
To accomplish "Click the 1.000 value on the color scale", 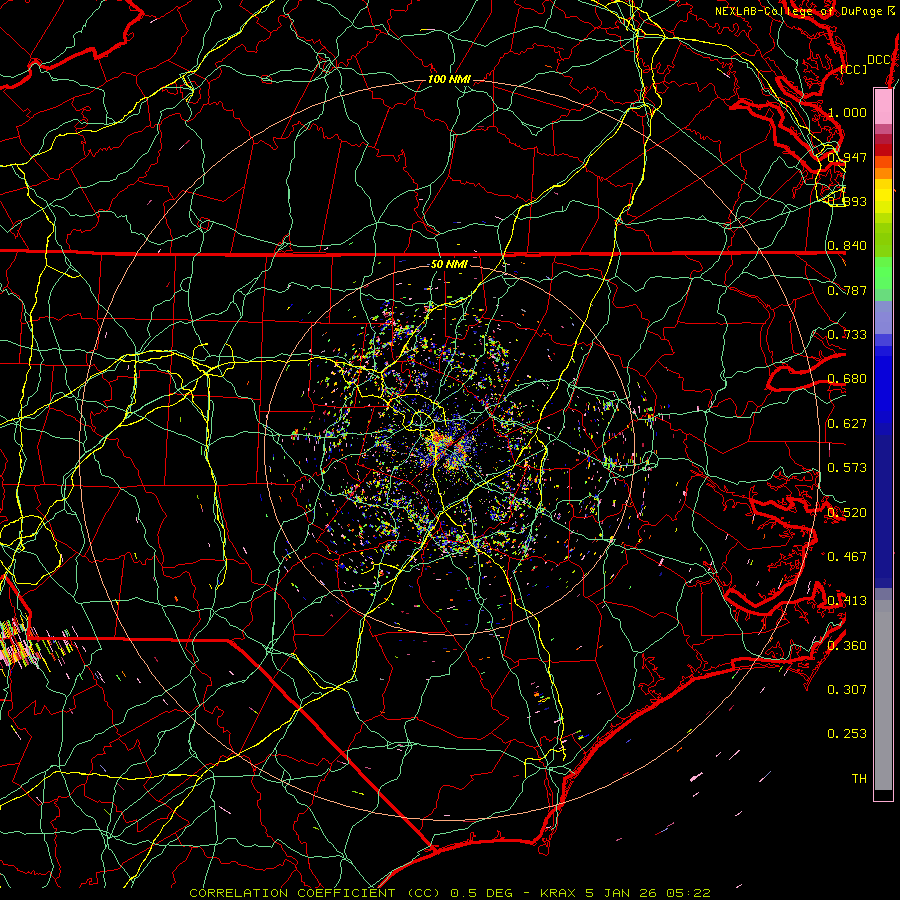I will point(847,112).
